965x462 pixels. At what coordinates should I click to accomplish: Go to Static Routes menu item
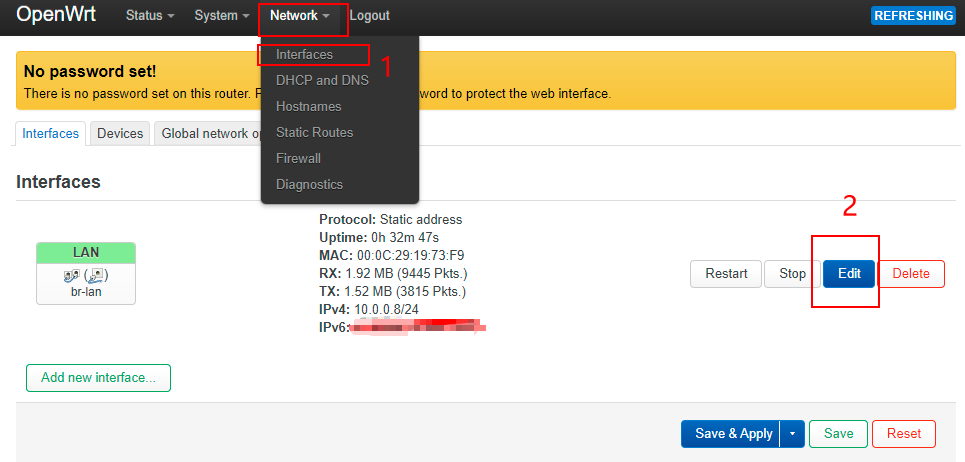tap(314, 132)
